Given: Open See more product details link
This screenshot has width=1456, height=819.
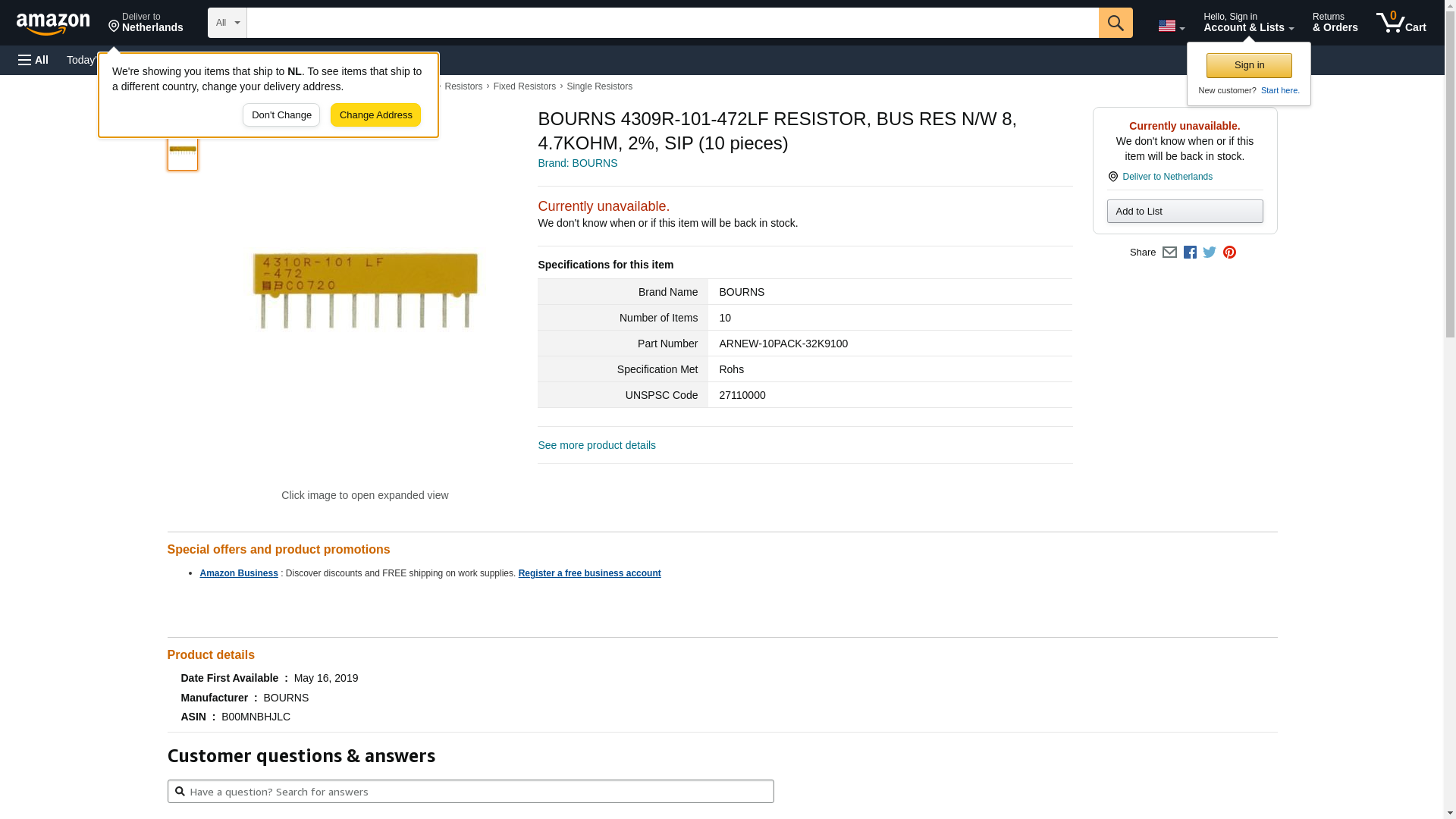Looking at the screenshot, I should click(596, 445).
